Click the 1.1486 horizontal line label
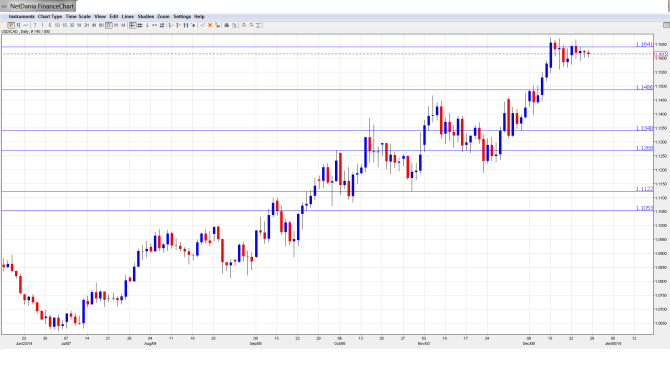The width and height of the screenshot is (670, 377). tap(644, 88)
